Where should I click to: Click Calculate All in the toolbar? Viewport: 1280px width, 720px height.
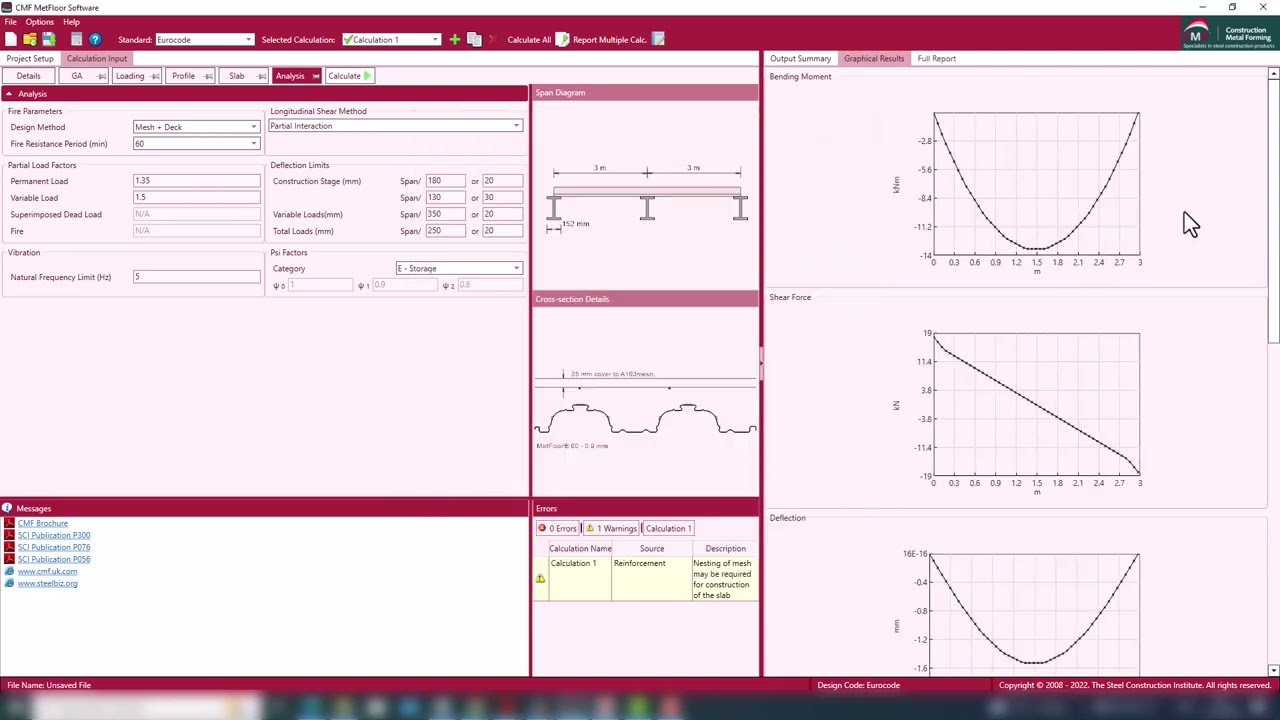[529, 40]
